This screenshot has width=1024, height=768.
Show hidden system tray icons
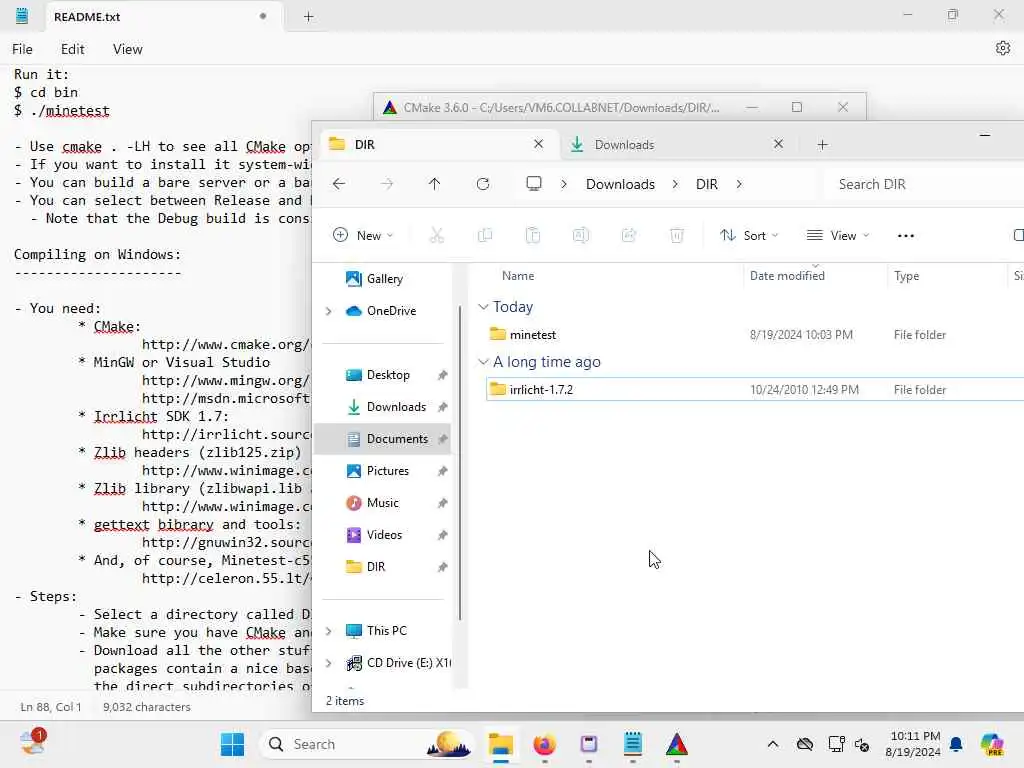point(773,744)
